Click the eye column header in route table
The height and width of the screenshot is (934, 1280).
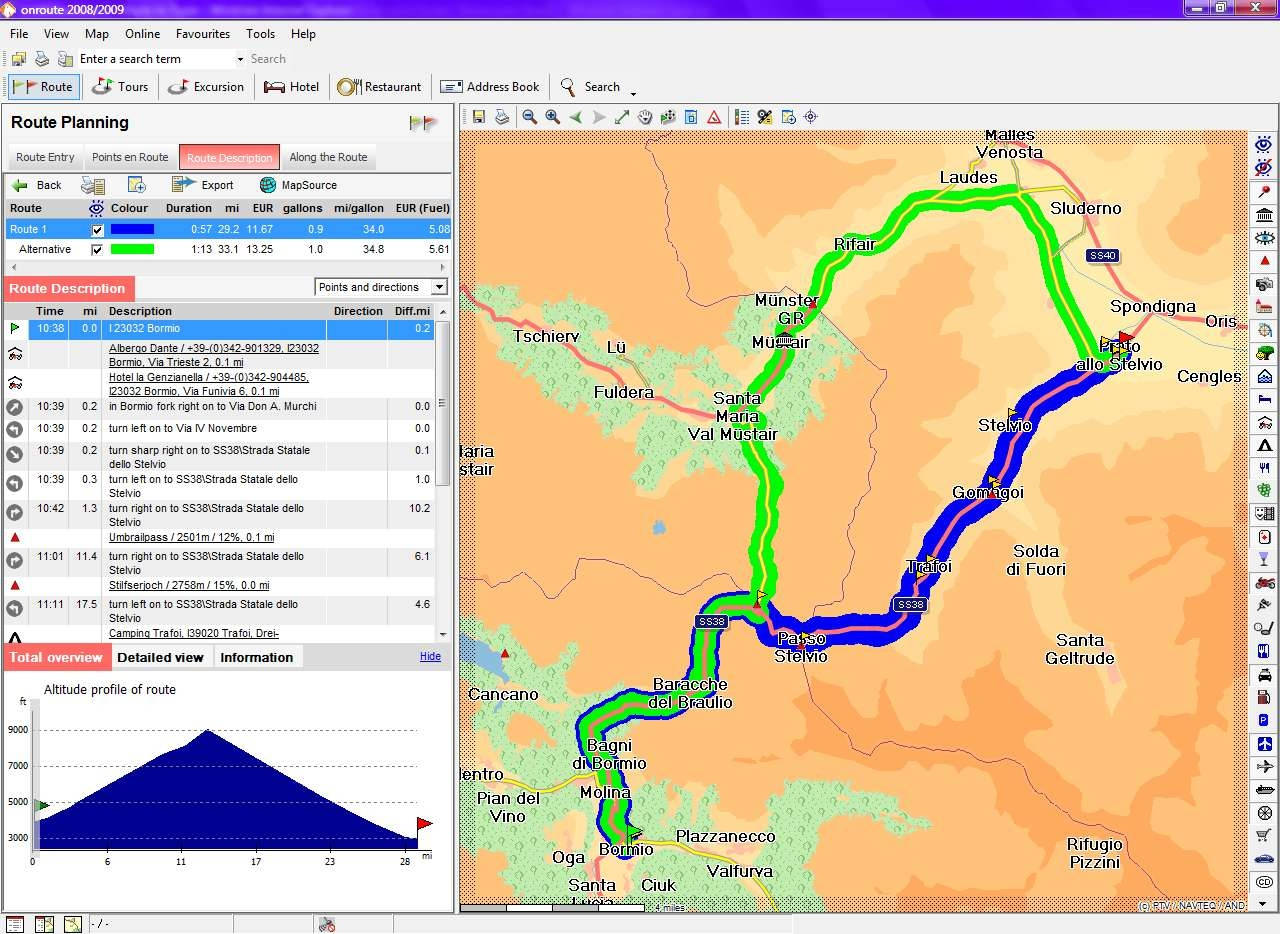pos(96,208)
